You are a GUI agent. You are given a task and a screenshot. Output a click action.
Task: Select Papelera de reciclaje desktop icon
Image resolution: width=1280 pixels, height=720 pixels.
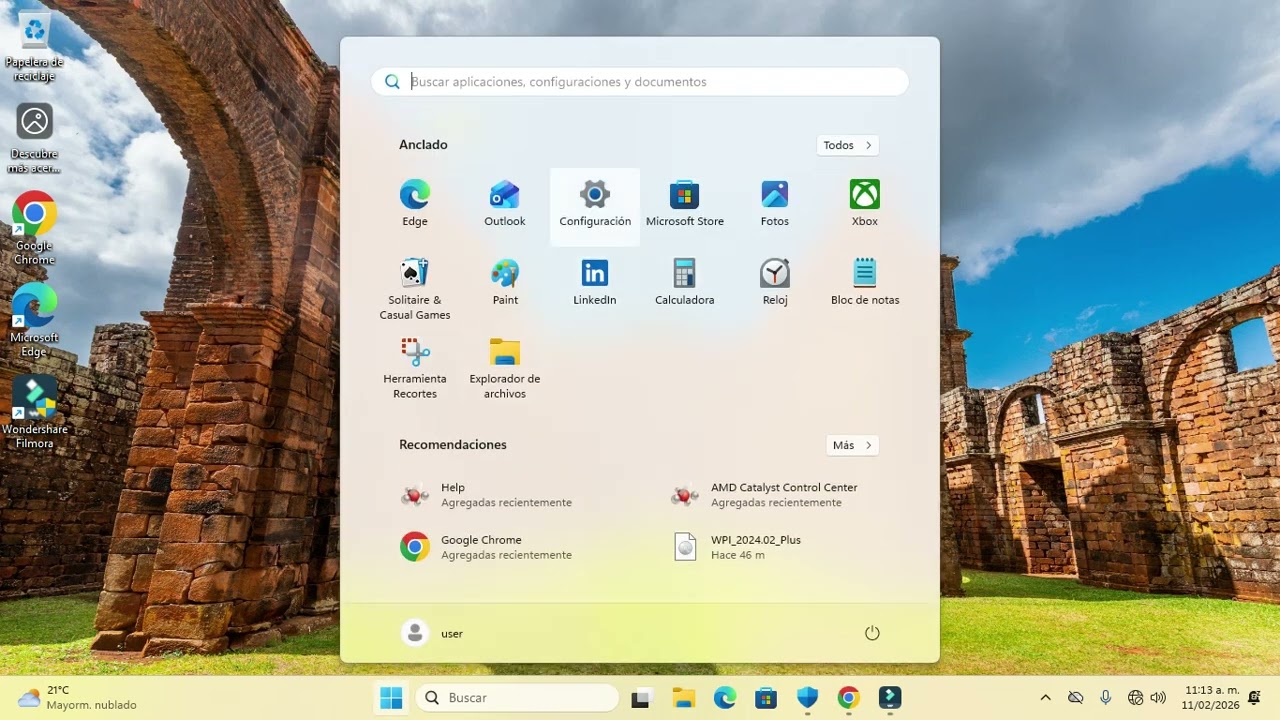coord(35,47)
